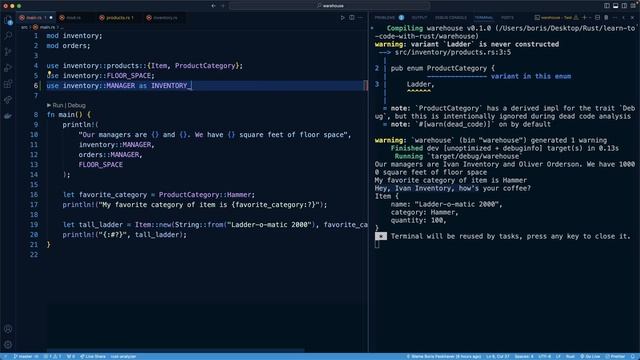Viewport: 640px width, 360px height.
Task: Toggle the secondary sidebar layout icon
Action: tap(624, 6)
